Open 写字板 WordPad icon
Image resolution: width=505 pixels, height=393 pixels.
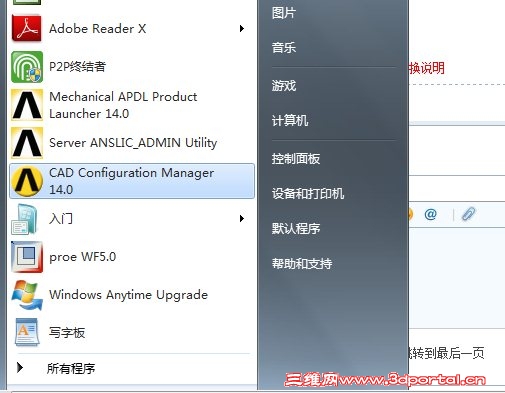(x=27, y=332)
